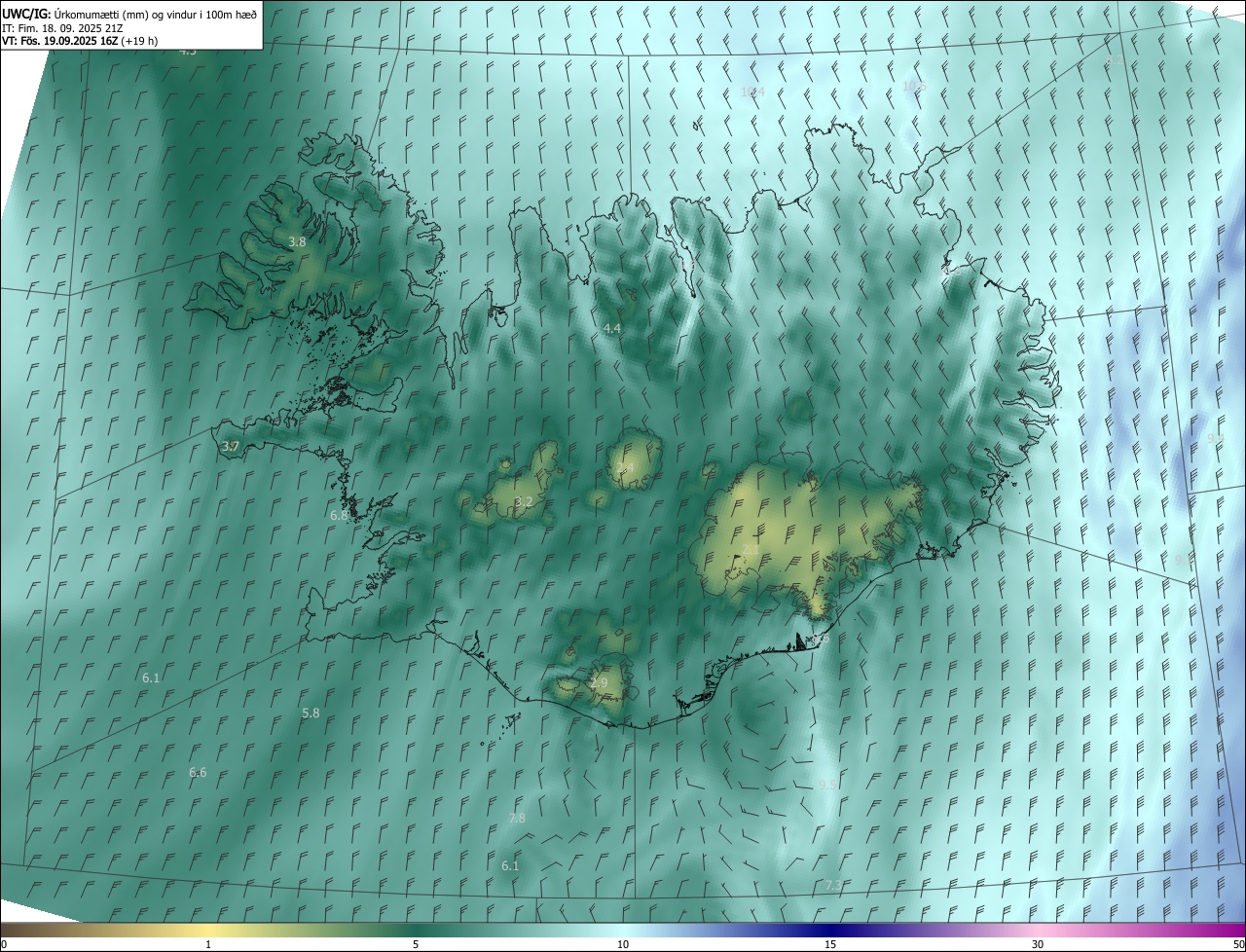Click the 4.4 value label in north Iceland
The image size is (1246, 952).
click(611, 329)
